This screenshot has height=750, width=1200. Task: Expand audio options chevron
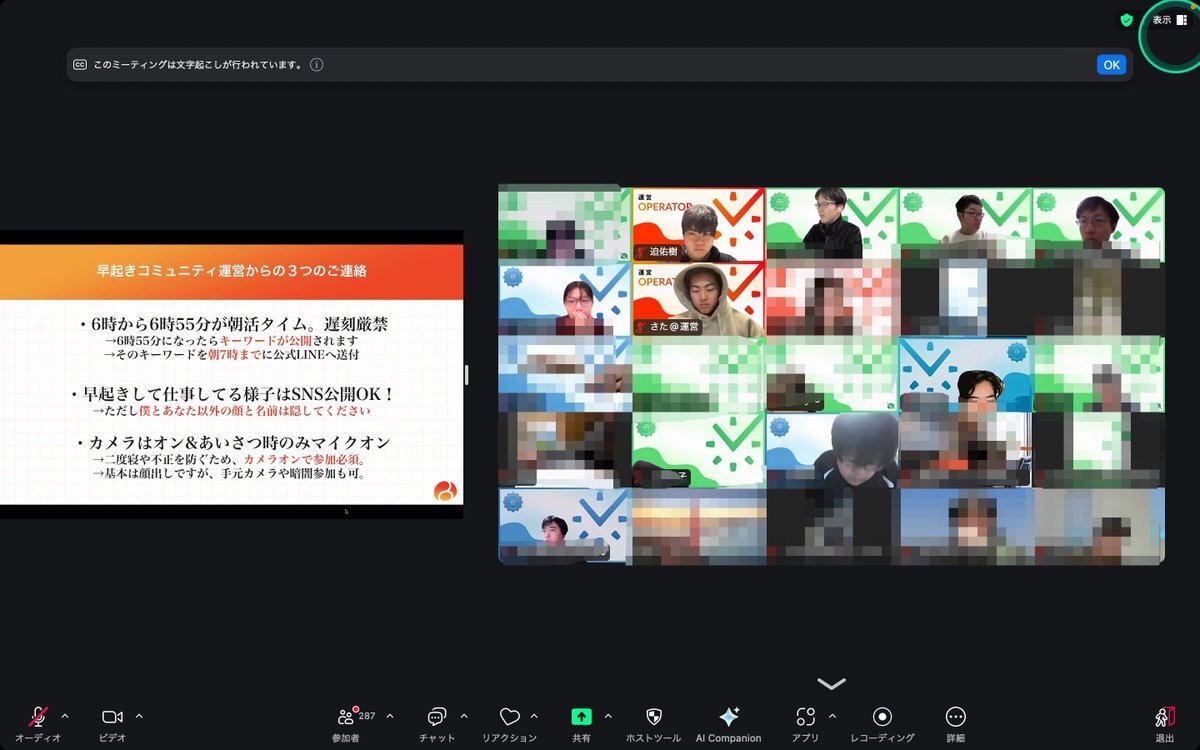point(65,716)
